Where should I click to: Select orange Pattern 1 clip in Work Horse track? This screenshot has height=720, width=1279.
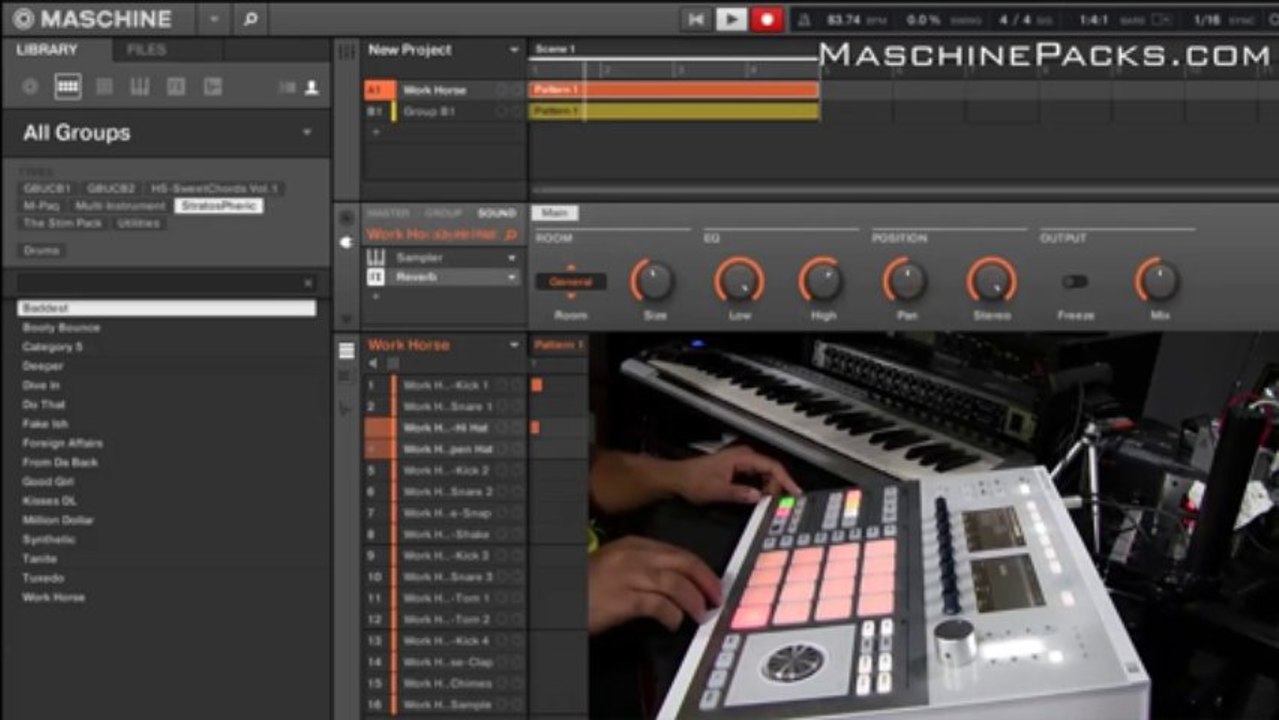[x=674, y=90]
